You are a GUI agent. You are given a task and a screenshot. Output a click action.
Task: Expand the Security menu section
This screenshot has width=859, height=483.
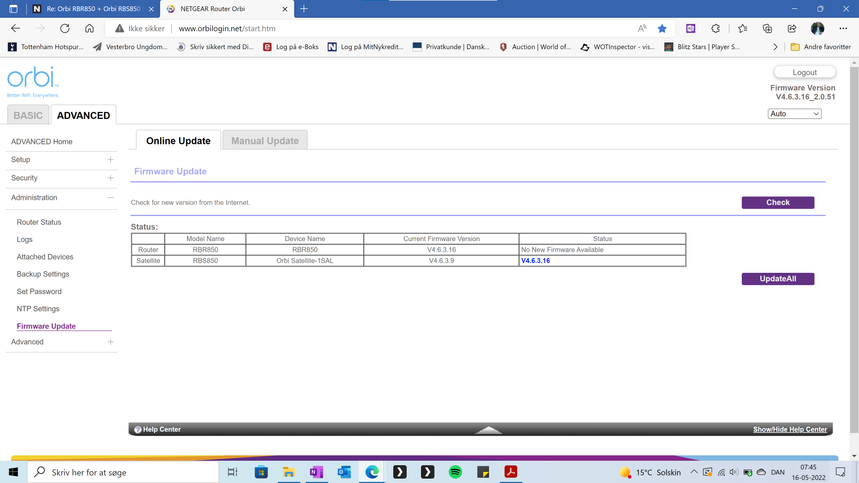click(110, 178)
